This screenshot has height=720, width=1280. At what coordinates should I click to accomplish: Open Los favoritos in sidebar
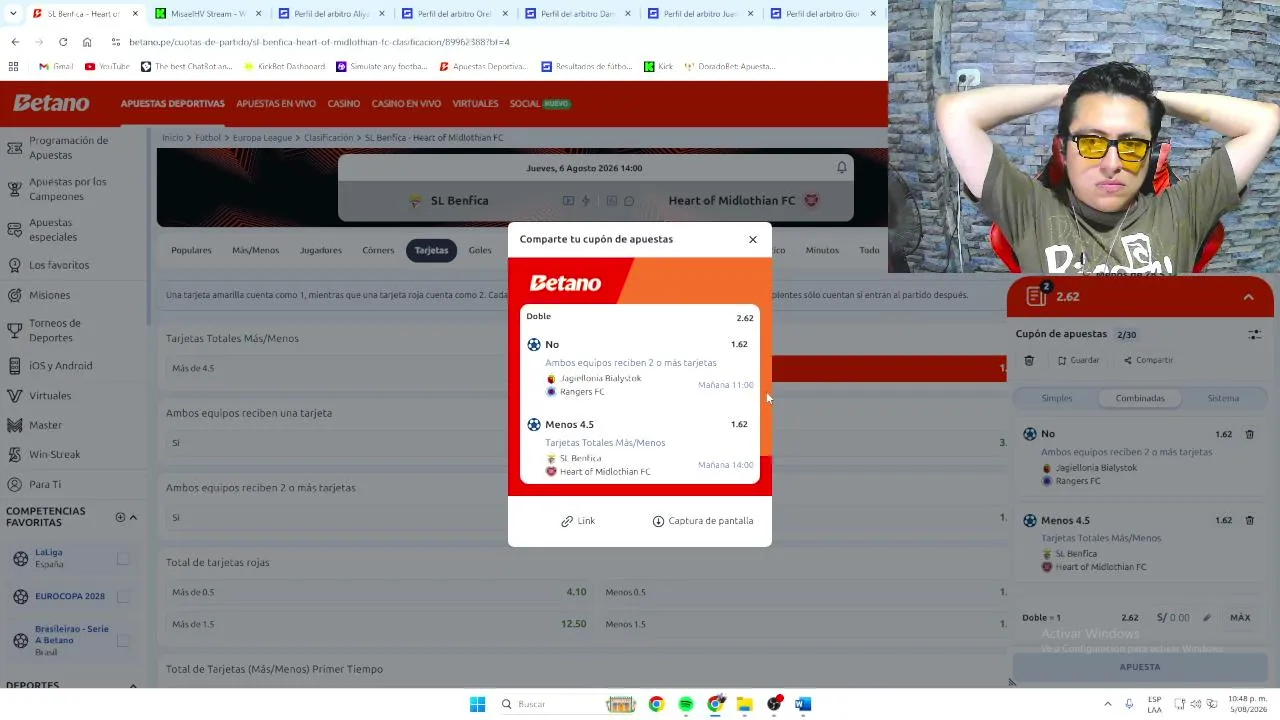(x=59, y=265)
